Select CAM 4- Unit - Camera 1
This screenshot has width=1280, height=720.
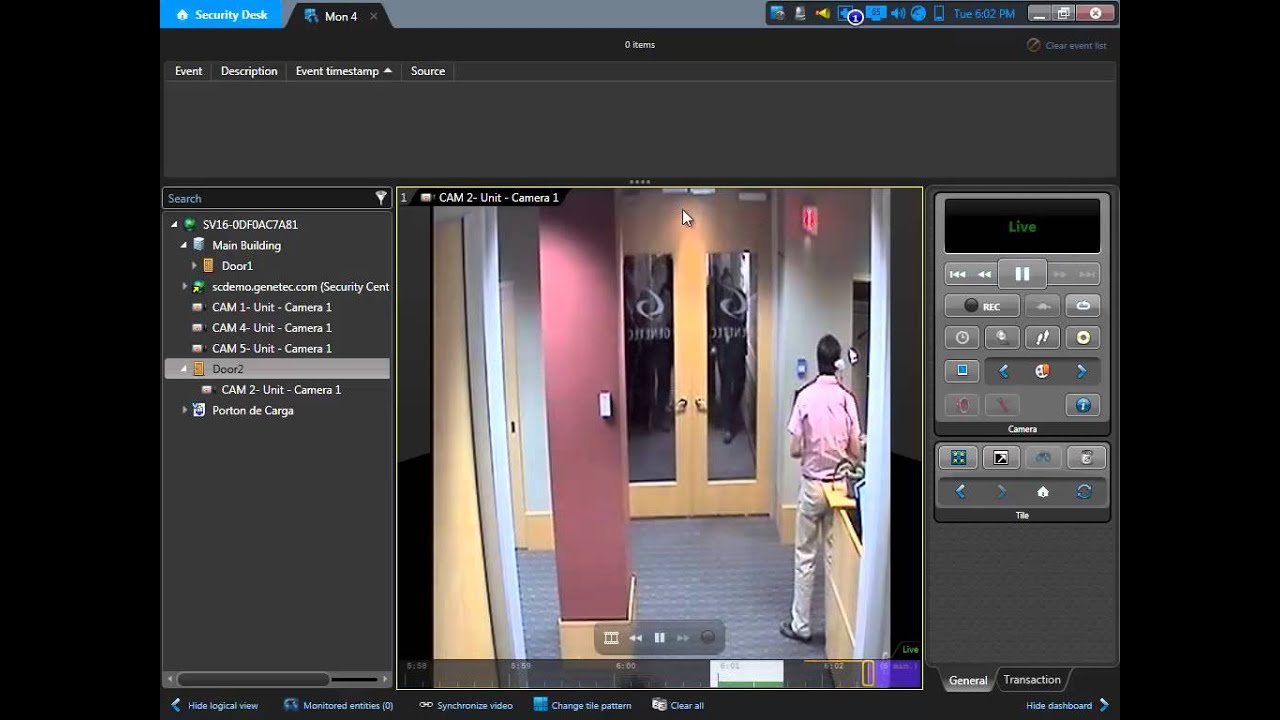click(271, 328)
